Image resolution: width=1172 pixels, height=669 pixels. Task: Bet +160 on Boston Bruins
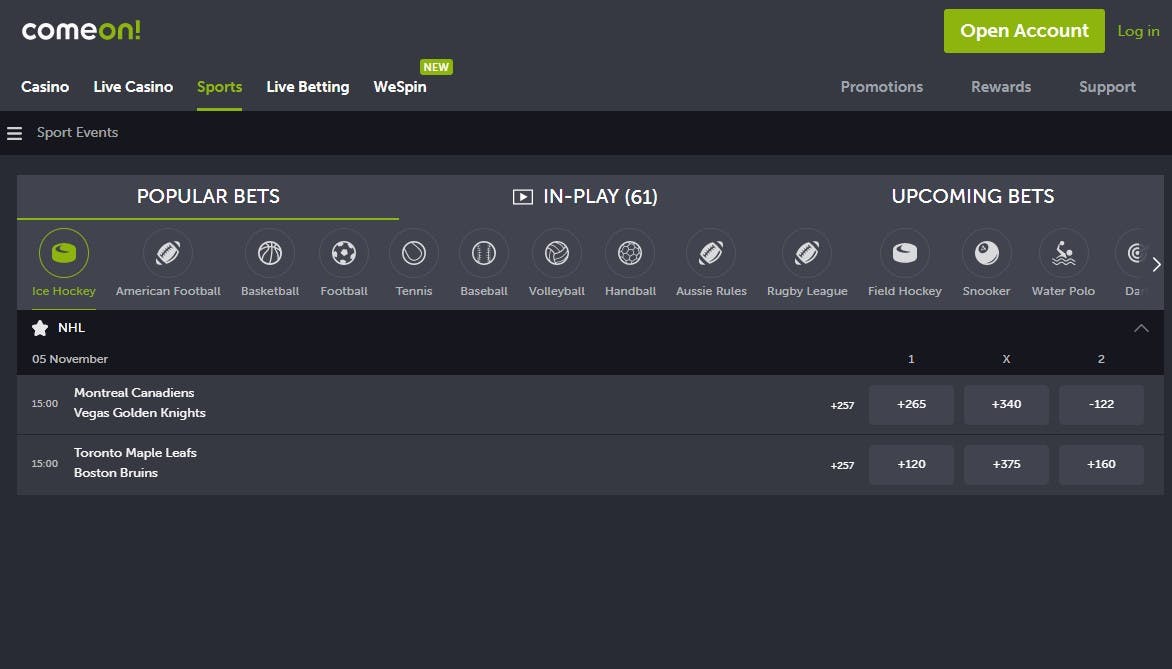[x=1101, y=464]
